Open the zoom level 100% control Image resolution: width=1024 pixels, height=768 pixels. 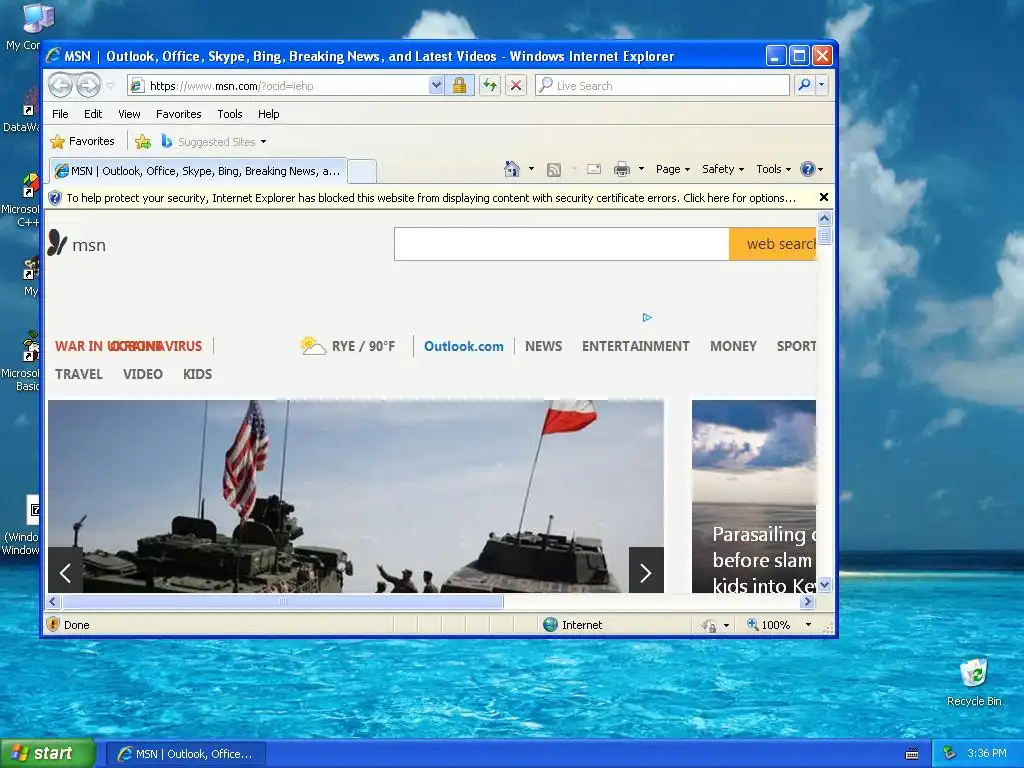tap(780, 625)
